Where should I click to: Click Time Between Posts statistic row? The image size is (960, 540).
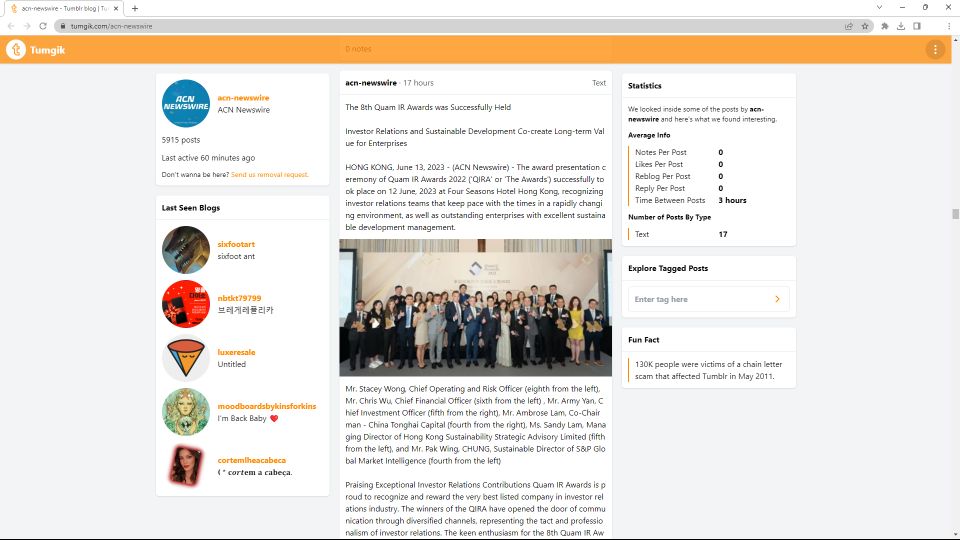coord(691,200)
